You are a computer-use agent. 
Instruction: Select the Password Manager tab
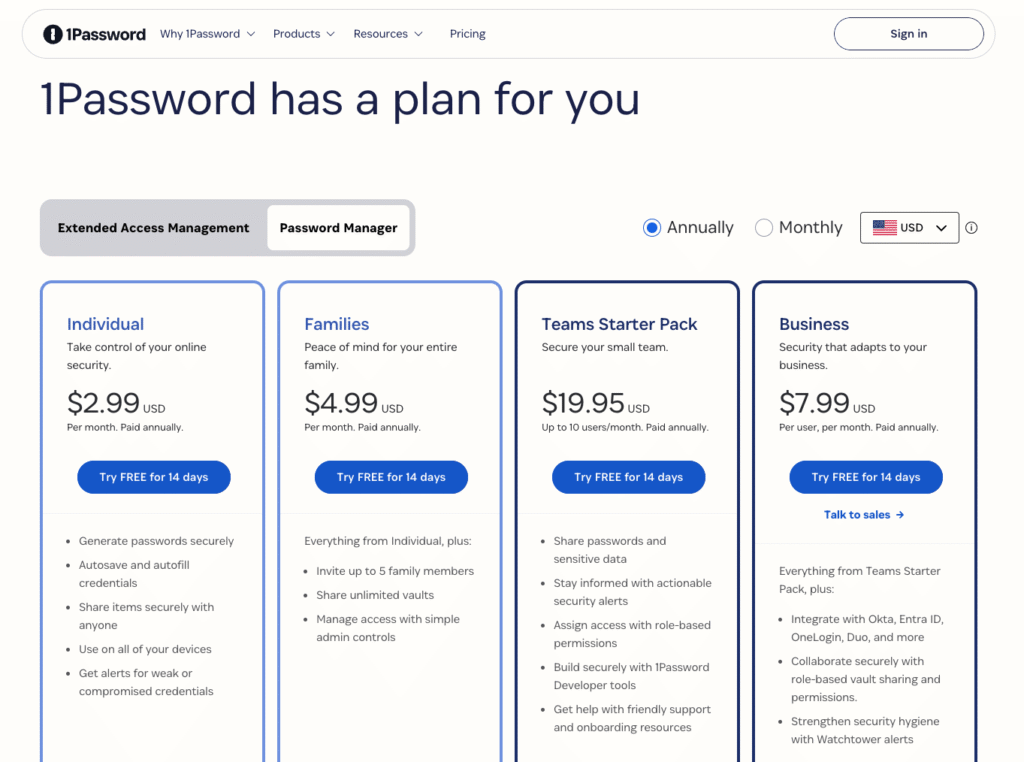tap(338, 228)
